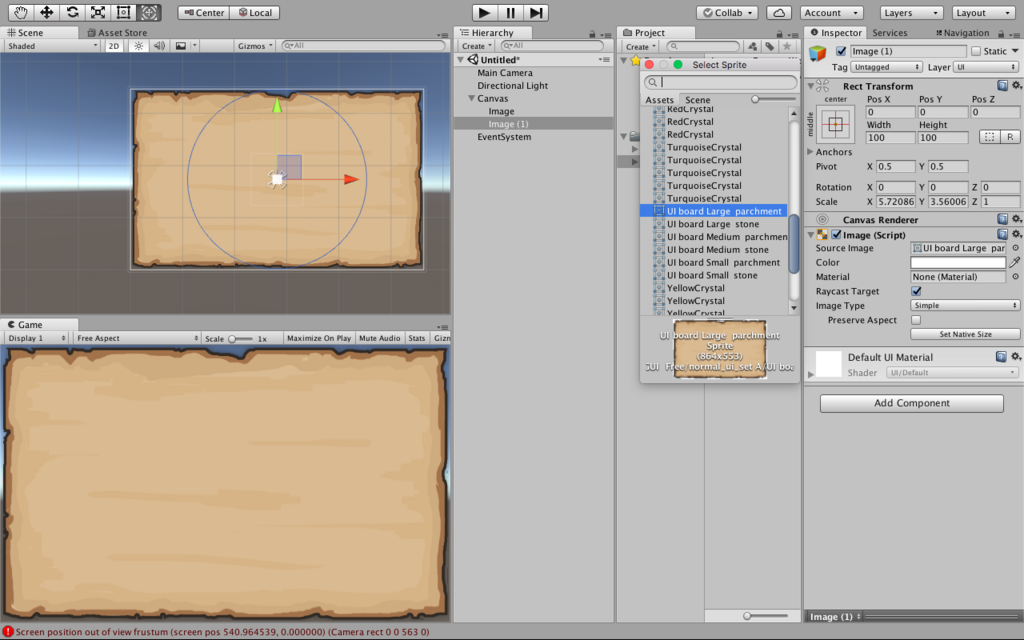Click the scene effects image icon
The image size is (1024, 640).
[x=181, y=46]
